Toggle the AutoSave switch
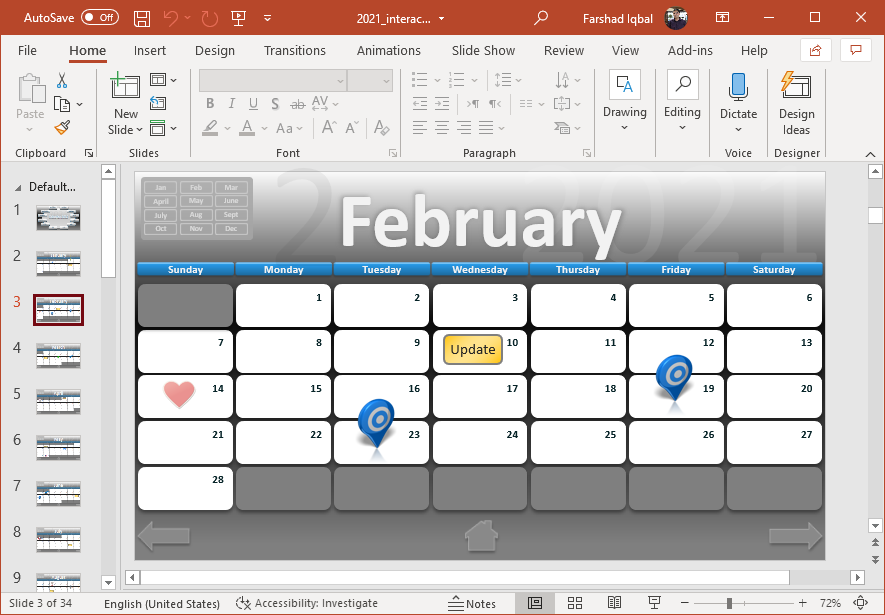This screenshot has height=615, width=885. 99,18
